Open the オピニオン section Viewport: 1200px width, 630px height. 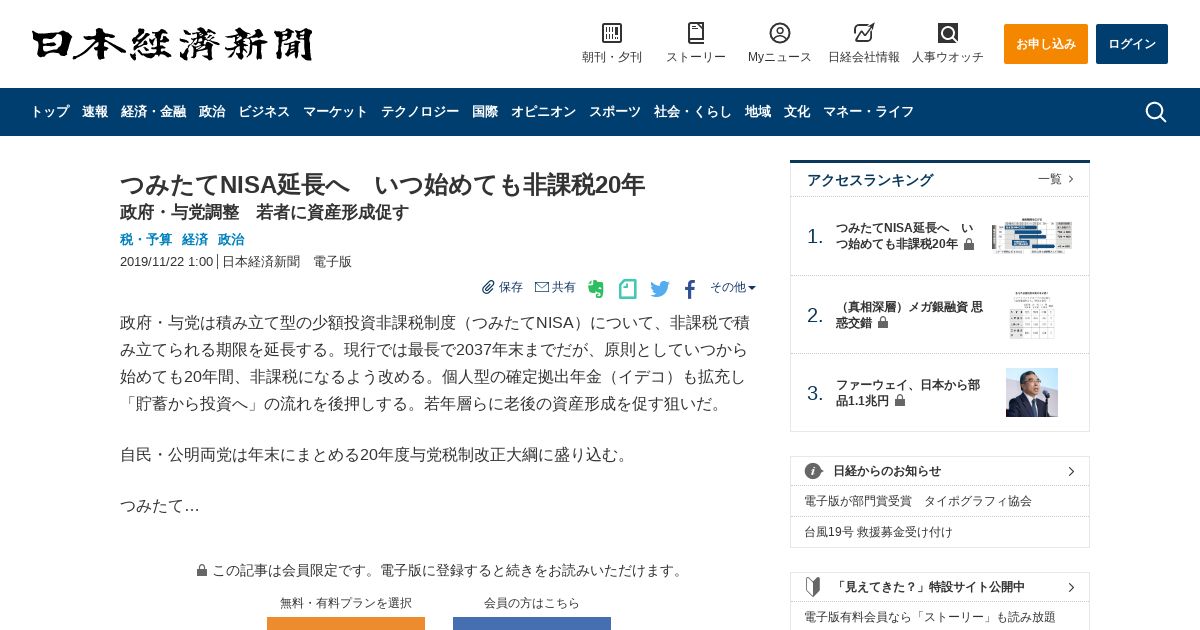click(543, 112)
